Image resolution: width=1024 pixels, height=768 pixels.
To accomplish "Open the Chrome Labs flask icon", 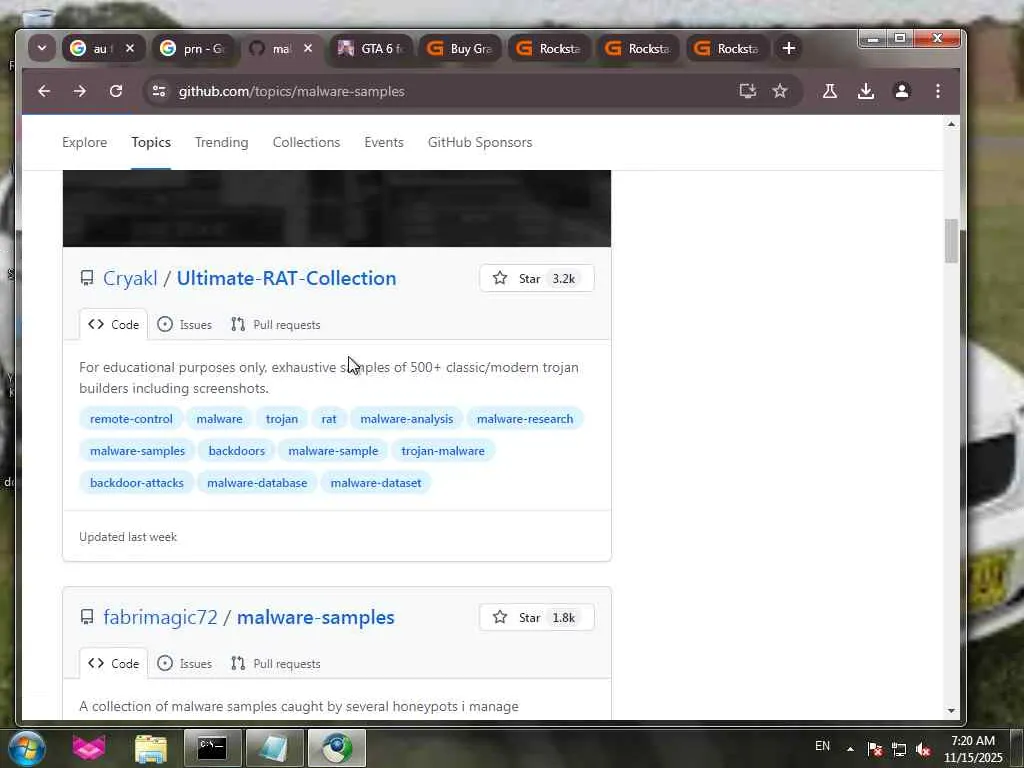I will 830,91.
